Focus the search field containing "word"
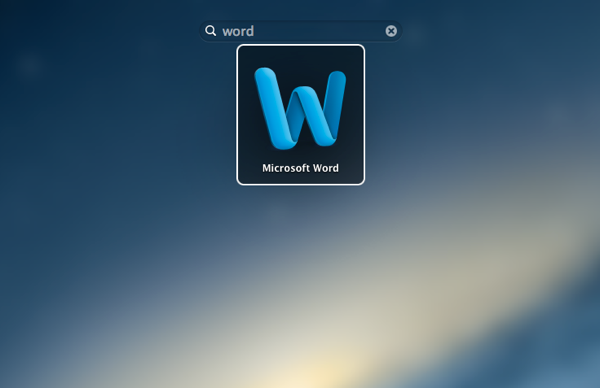The height and width of the screenshot is (388, 600). (x=300, y=31)
